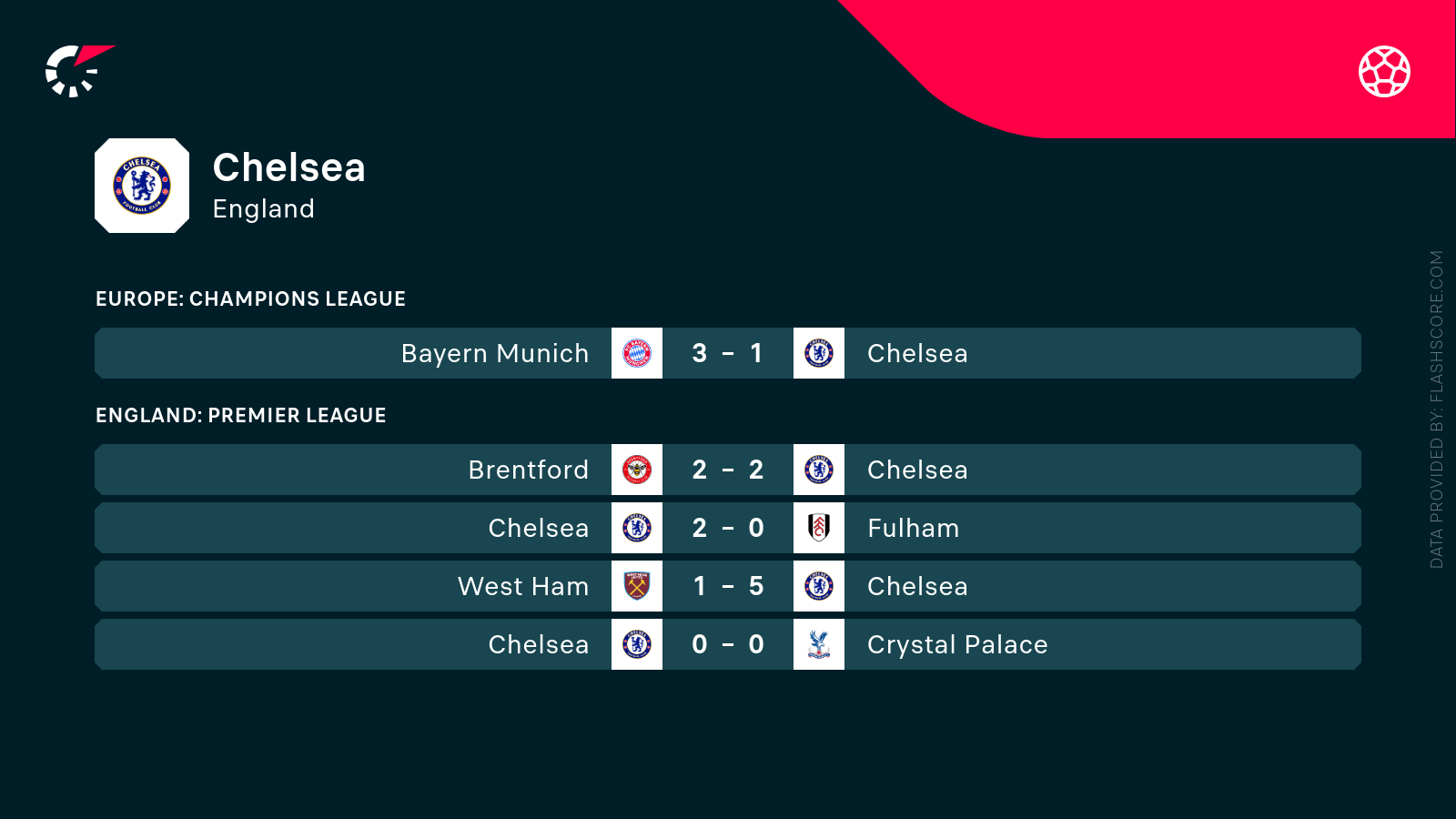Click the Crystal Palace team name
This screenshot has height=819, width=1456.
click(x=957, y=644)
